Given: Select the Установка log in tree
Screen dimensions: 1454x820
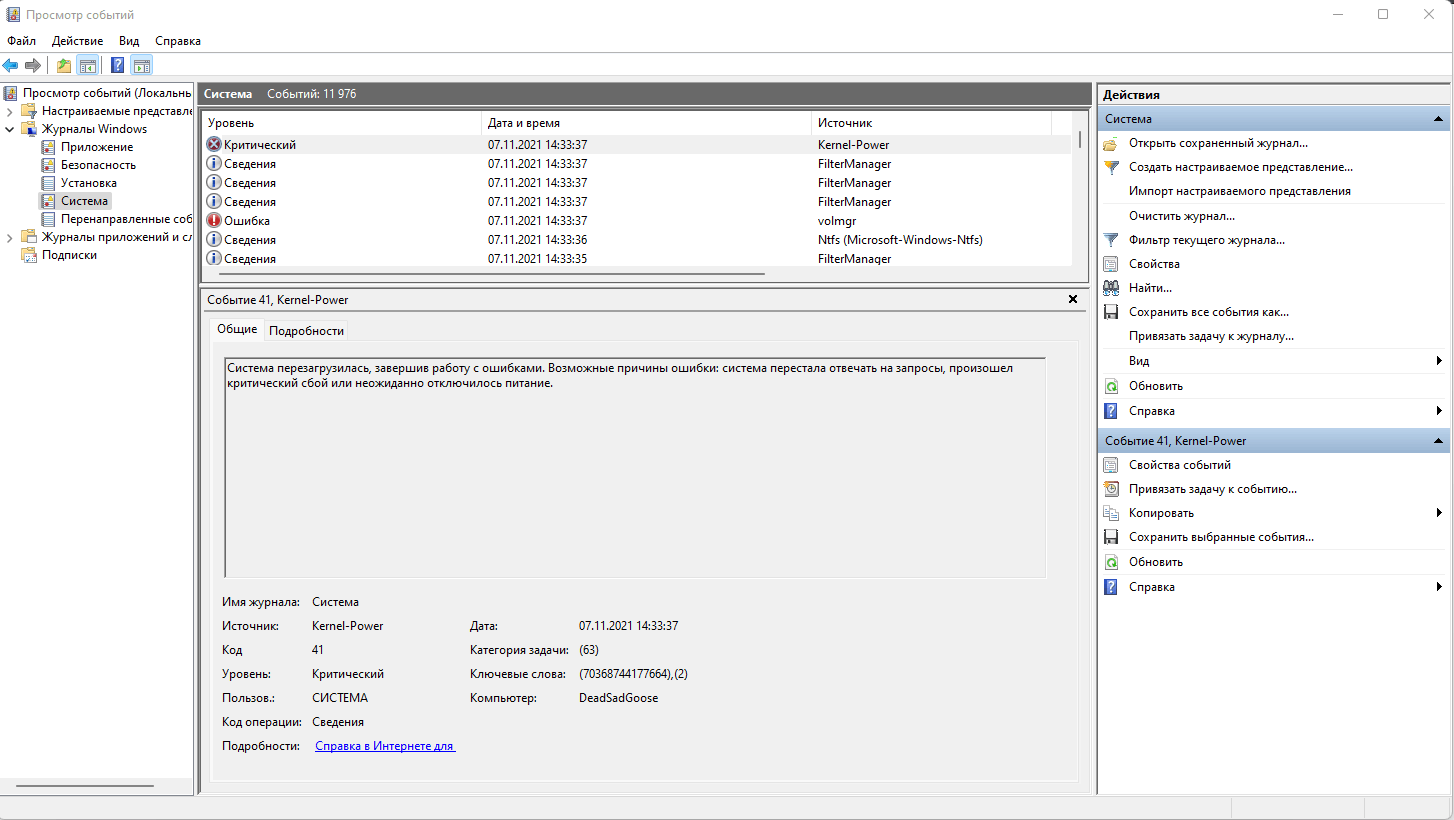Looking at the screenshot, I should [x=89, y=183].
